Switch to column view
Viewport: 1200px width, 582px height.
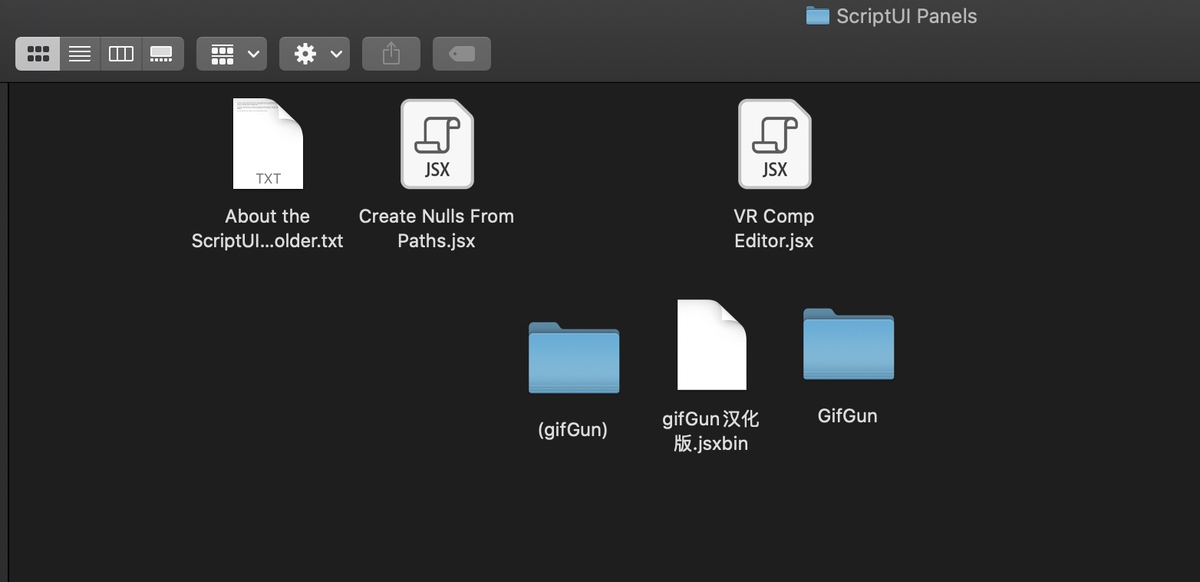point(121,54)
